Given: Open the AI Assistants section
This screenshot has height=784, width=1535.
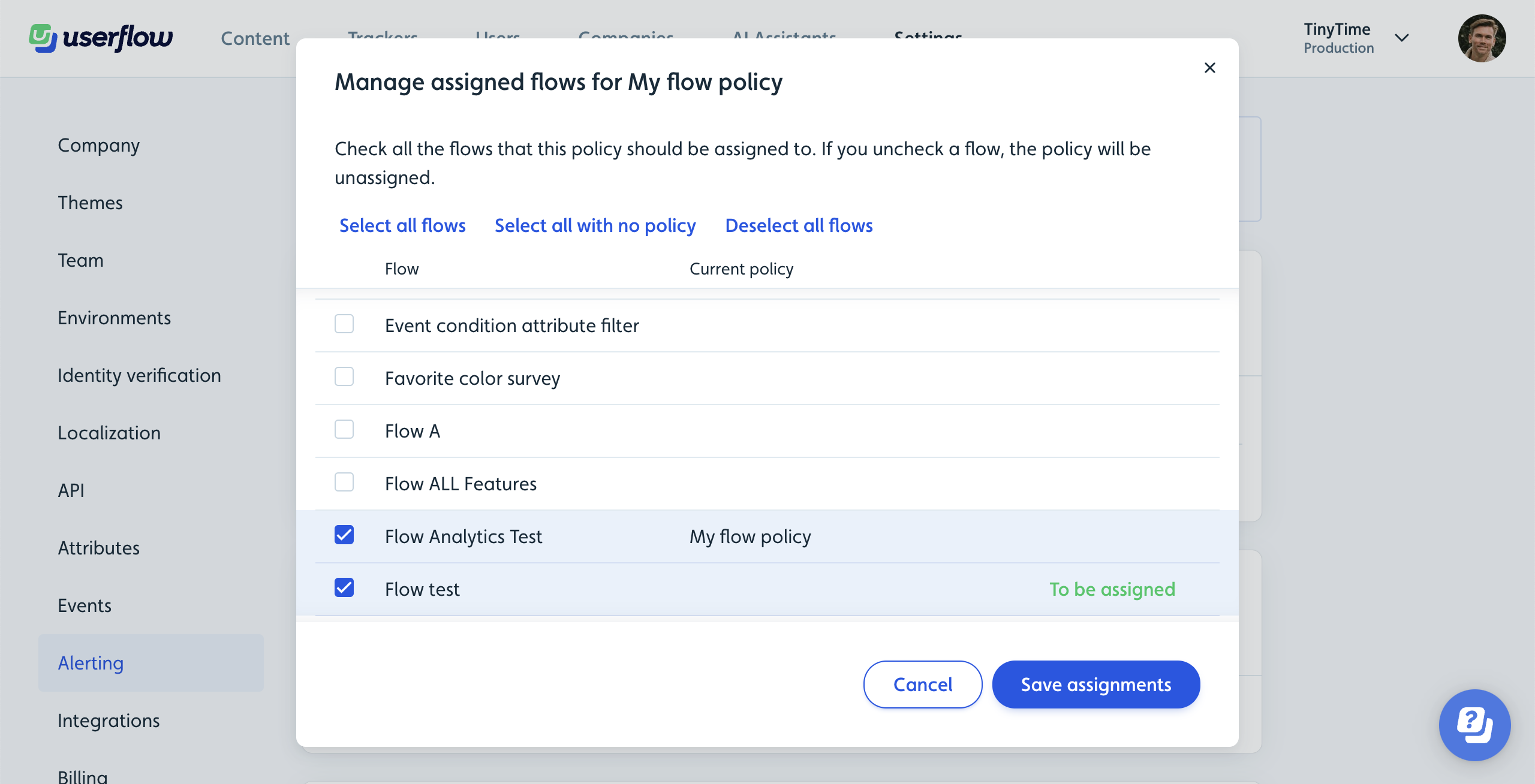Looking at the screenshot, I should coord(783,36).
